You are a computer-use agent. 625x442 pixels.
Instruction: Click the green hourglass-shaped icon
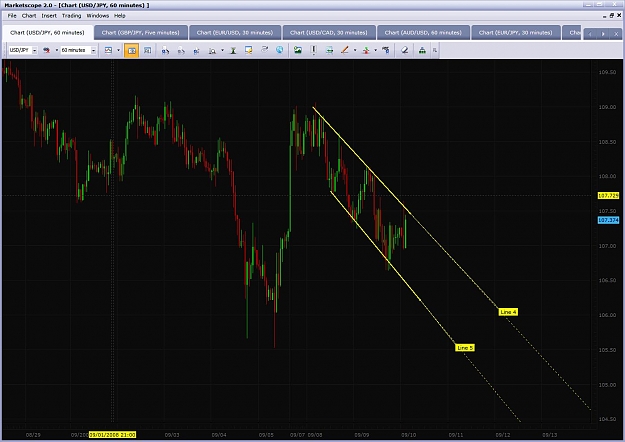pos(233,51)
